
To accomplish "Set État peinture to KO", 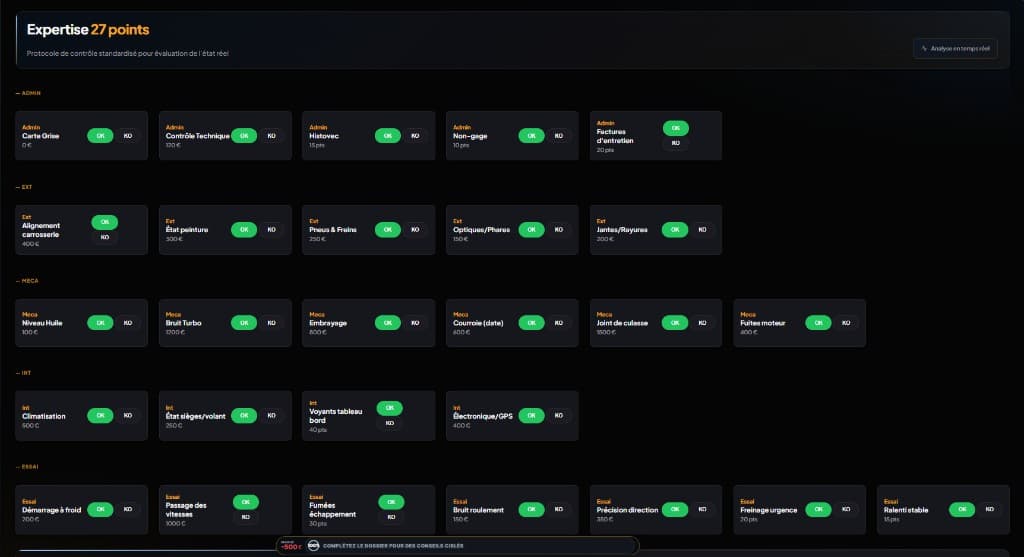I will (x=272, y=230).
